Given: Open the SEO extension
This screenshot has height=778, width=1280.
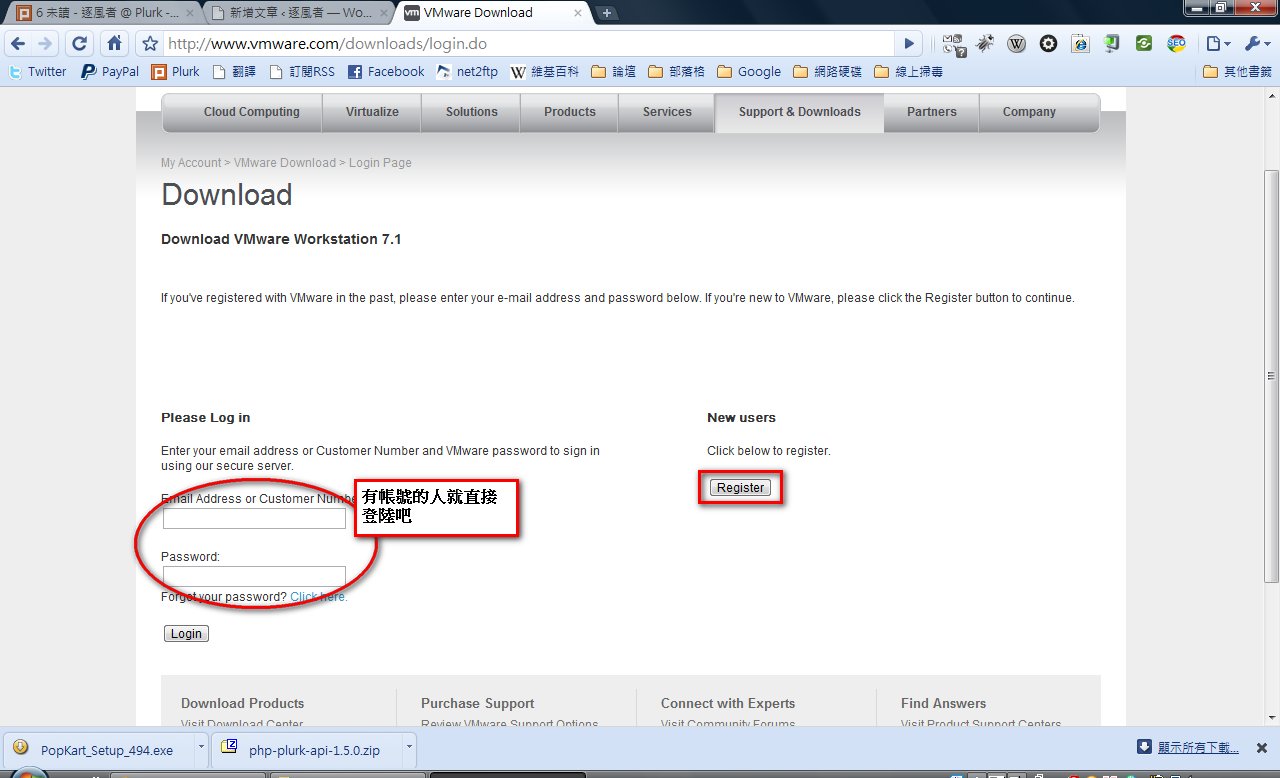Looking at the screenshot, I should click(x=1176, y=44).
